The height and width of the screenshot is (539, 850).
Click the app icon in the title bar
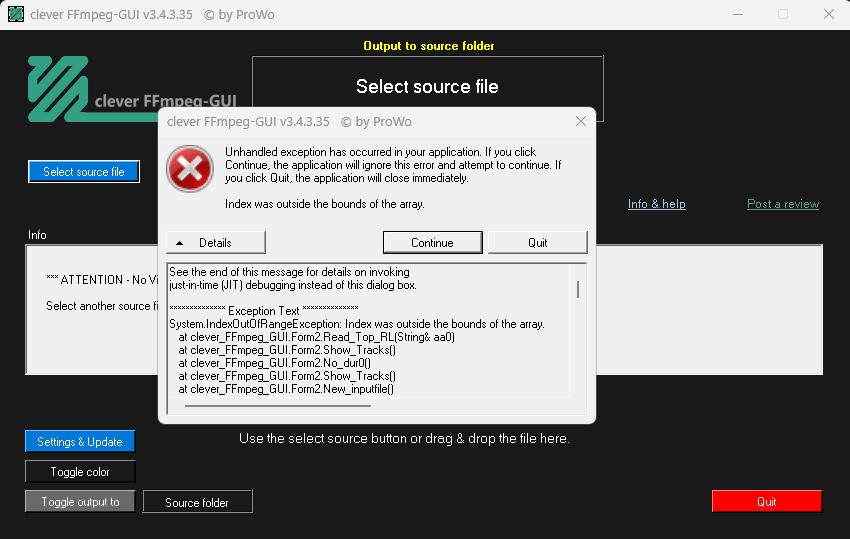click(x=16, y=14)
